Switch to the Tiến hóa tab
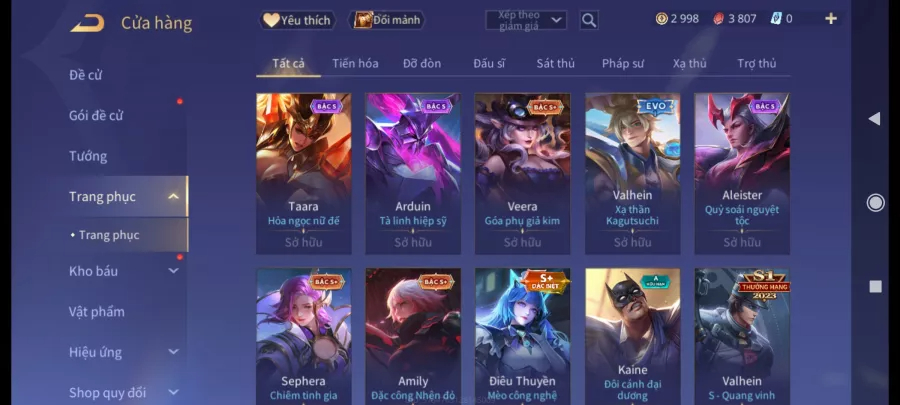The width and height of the screenshot is (900, 405). coord(355,64)
